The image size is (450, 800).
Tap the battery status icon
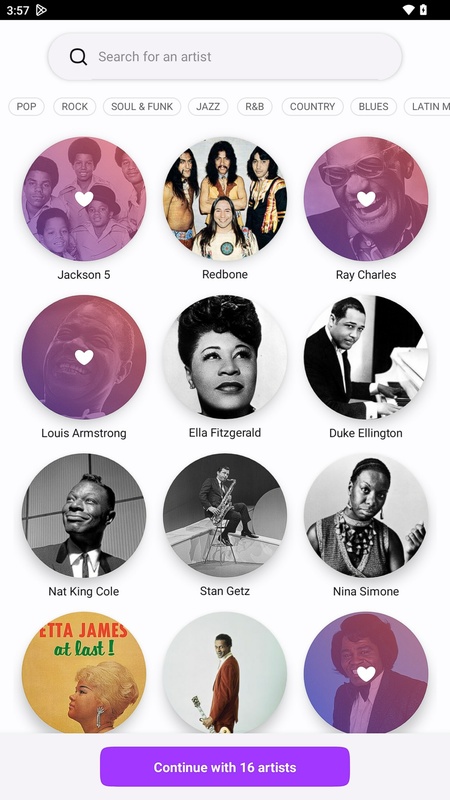(423, 10)
